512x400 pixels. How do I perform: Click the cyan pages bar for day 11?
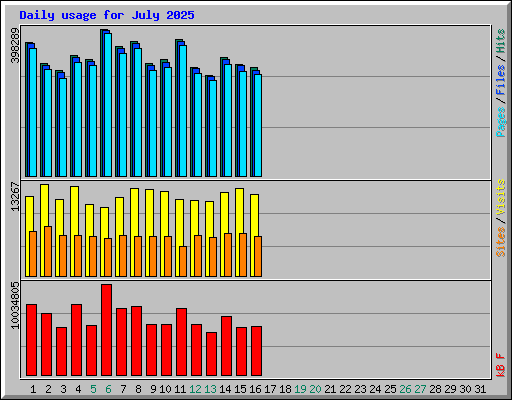pyautogui.click(x=183, y=111)
